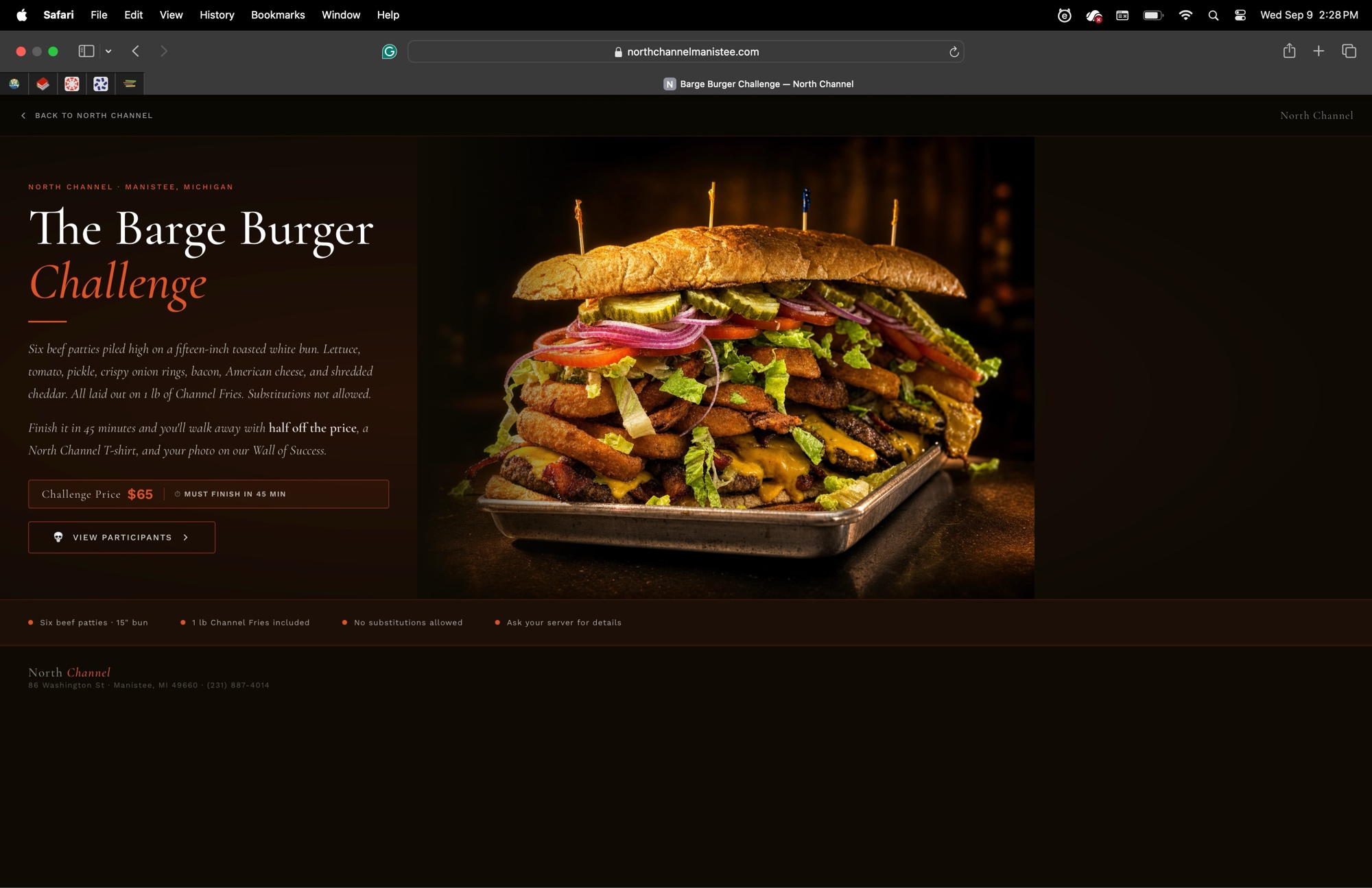The height and width of the screenshot is (888, 1372).
Task: Select the yellow lines pinned tab
Action: point(130,84)
